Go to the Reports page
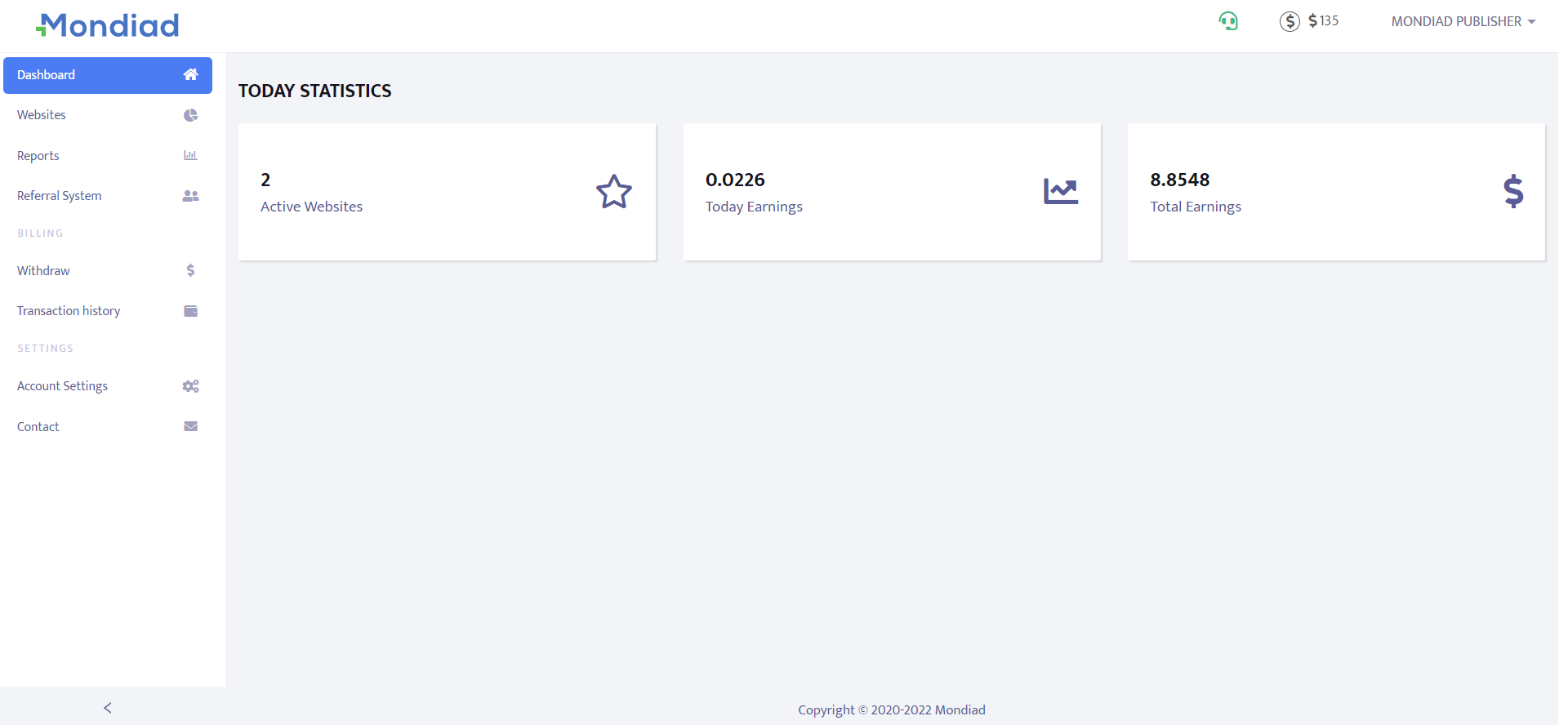The image size is (1568, 725). click(38, 156)
